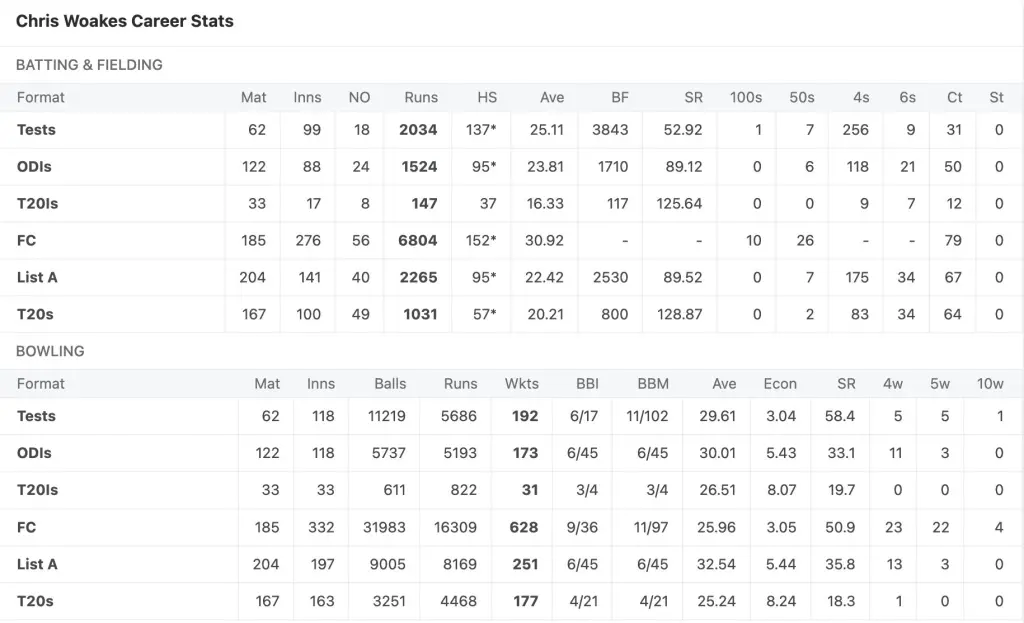The width and height of the screenshot is (1024, 623).
Task: Select the BOWLING section label
Action: 50,351
